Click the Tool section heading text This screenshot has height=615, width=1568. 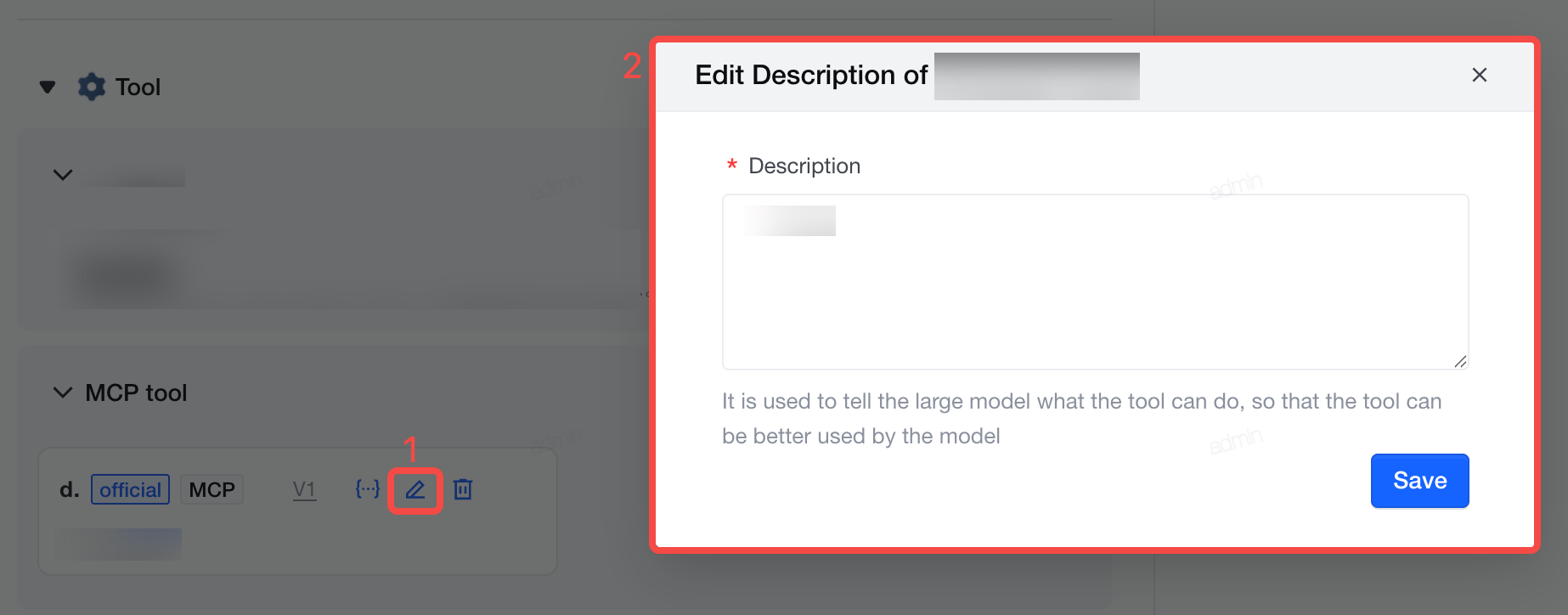(138, 87)
